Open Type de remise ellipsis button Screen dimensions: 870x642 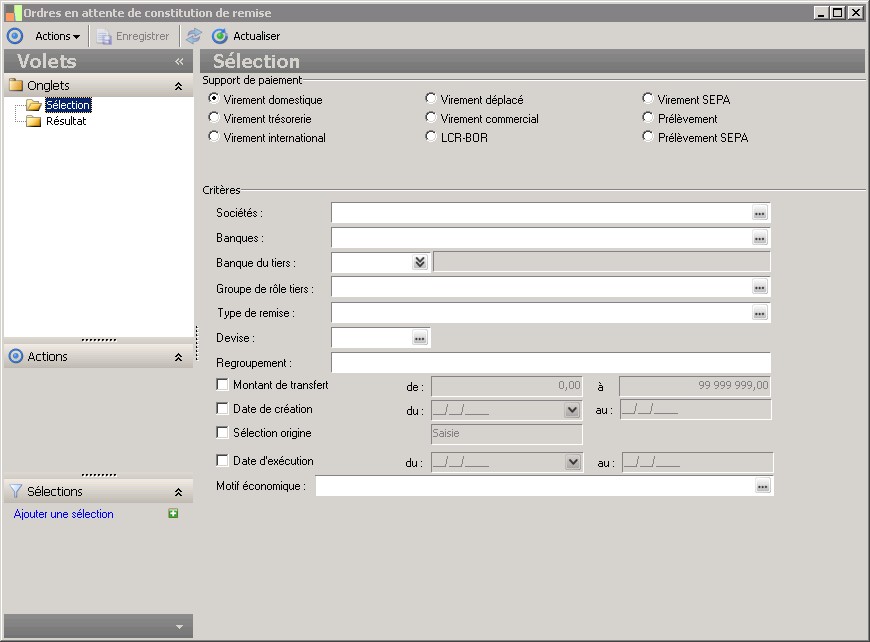(x=760, y=313)
